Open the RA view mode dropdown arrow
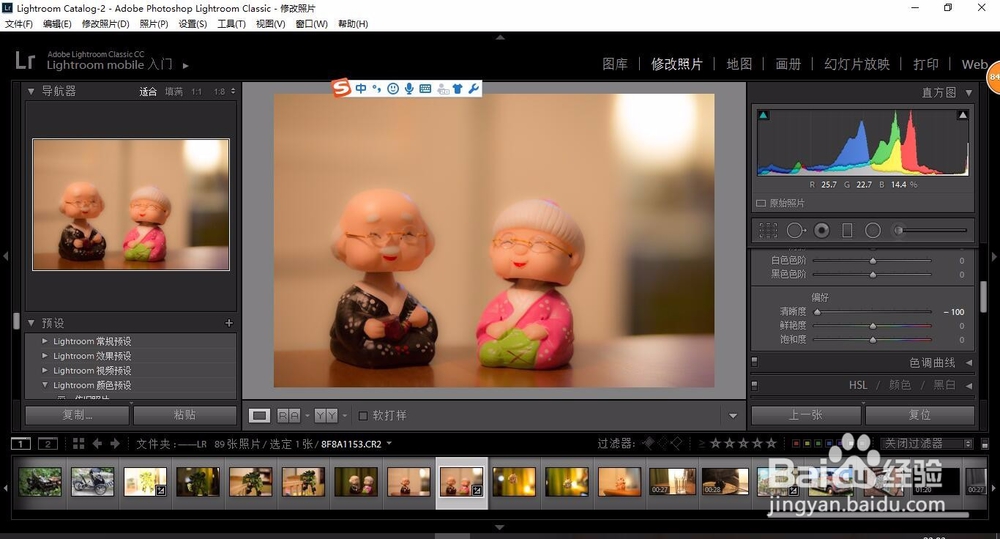 (x=307, y=416)
